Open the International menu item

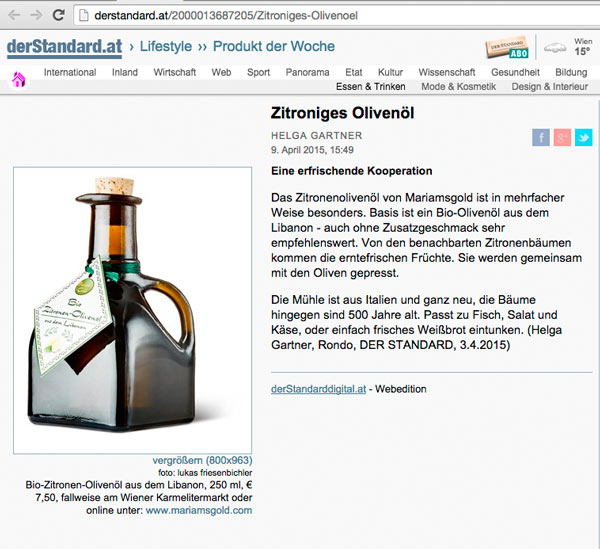pyautogui.click(x=70, y=72)
